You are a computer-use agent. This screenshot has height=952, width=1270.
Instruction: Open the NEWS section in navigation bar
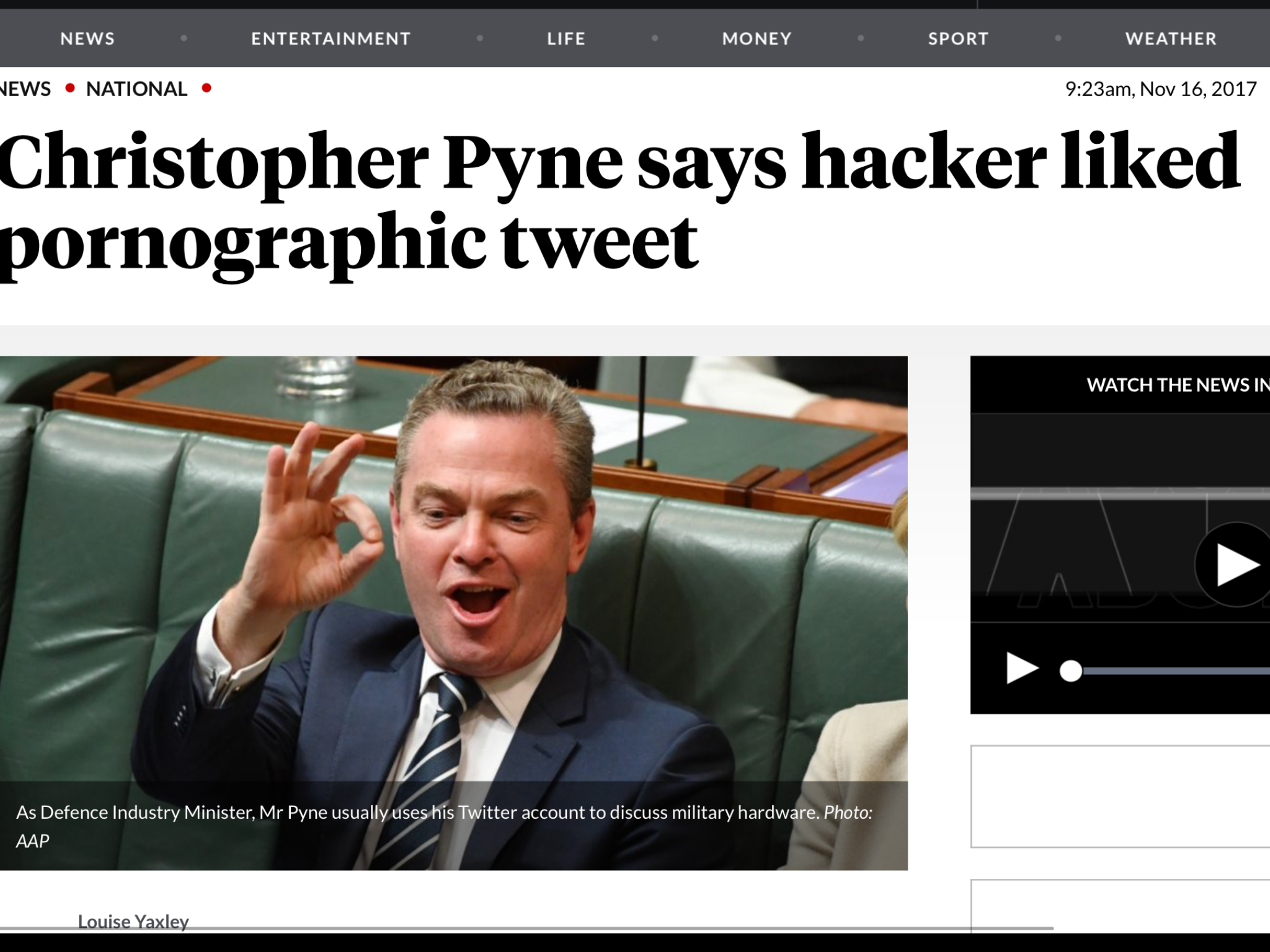coord(87,38)
